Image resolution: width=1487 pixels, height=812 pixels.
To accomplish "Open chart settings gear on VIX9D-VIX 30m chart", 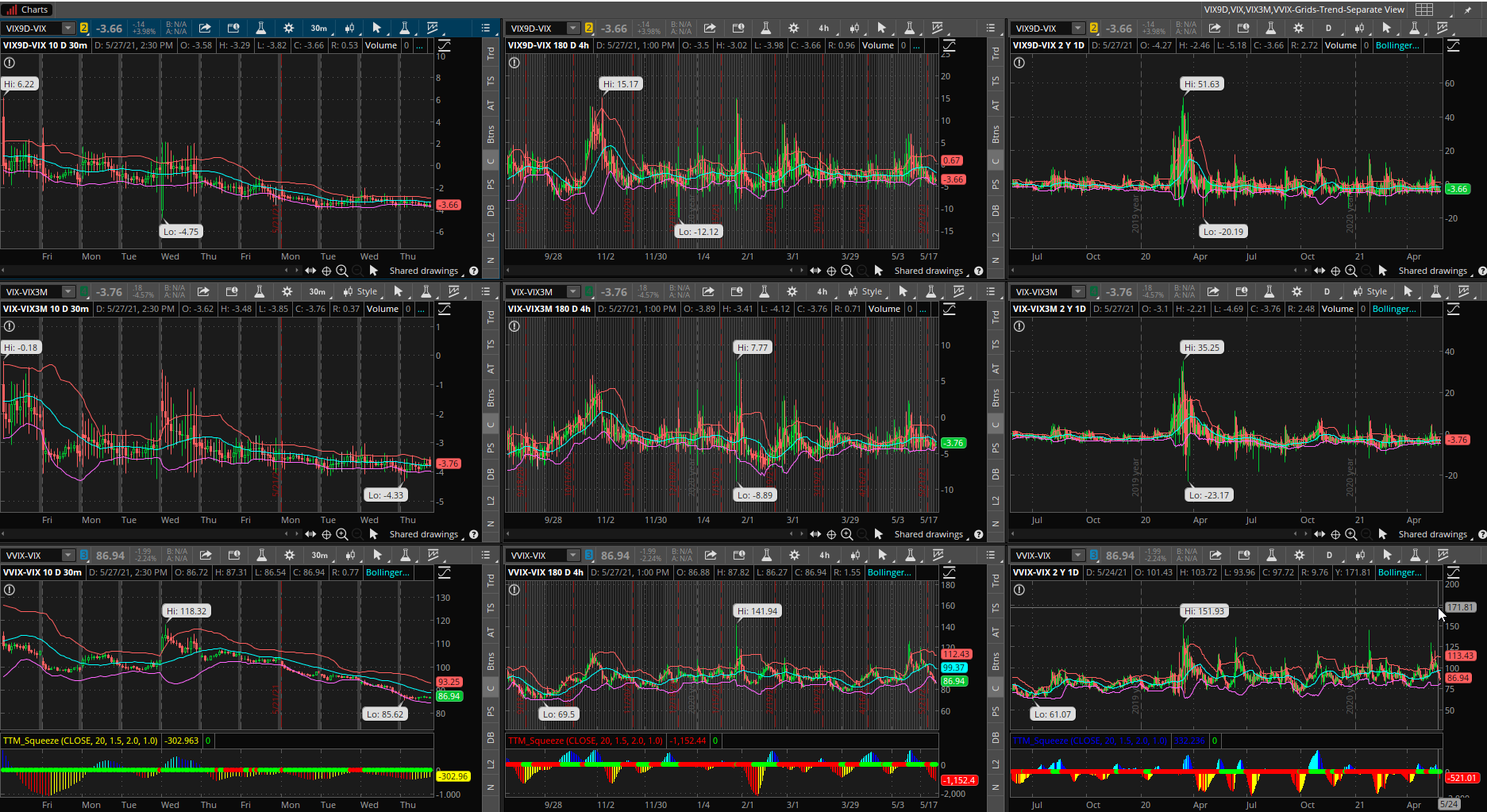I will tap(288, 28).
